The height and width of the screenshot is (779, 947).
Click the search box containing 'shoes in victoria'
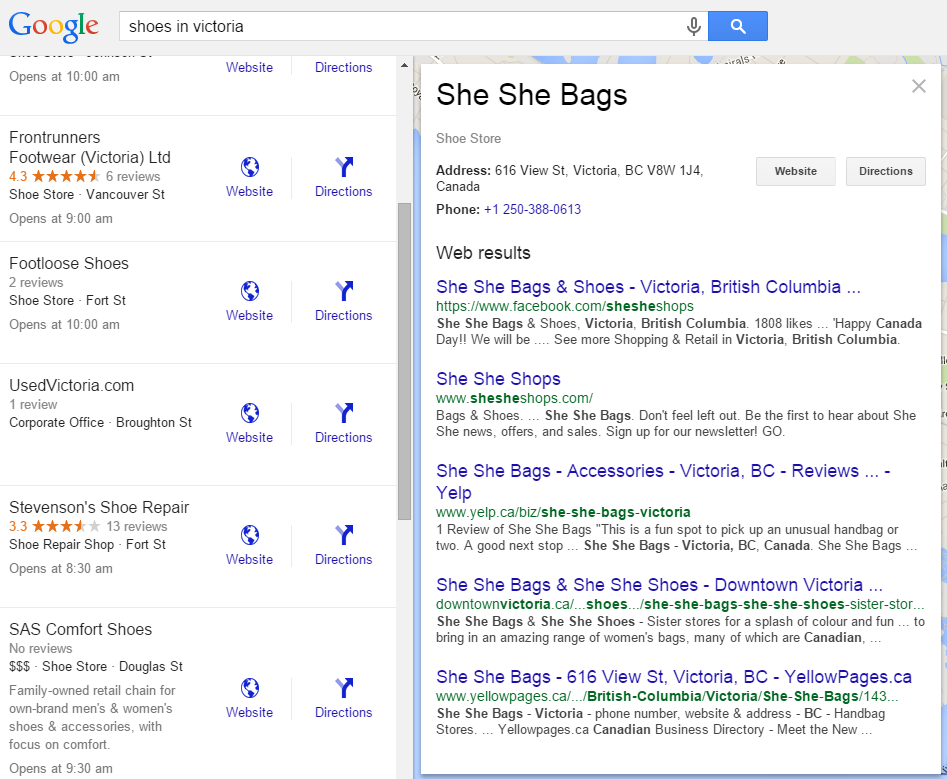click(x=400, y=27)
